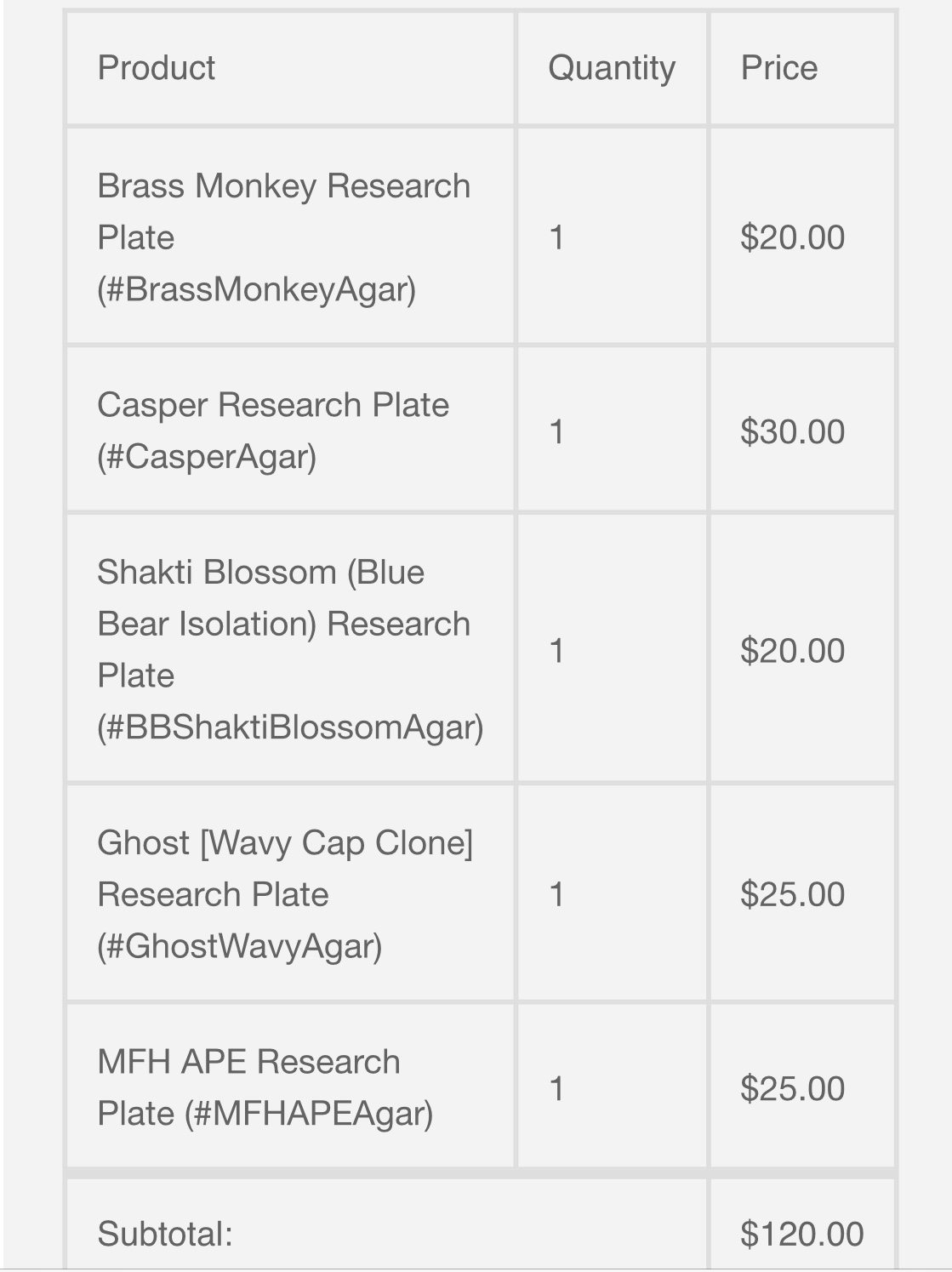Click the quantity for Casper Research Plate
Image resolution: width=952 pixels, height=1272 pixels.
pos(556,431)
